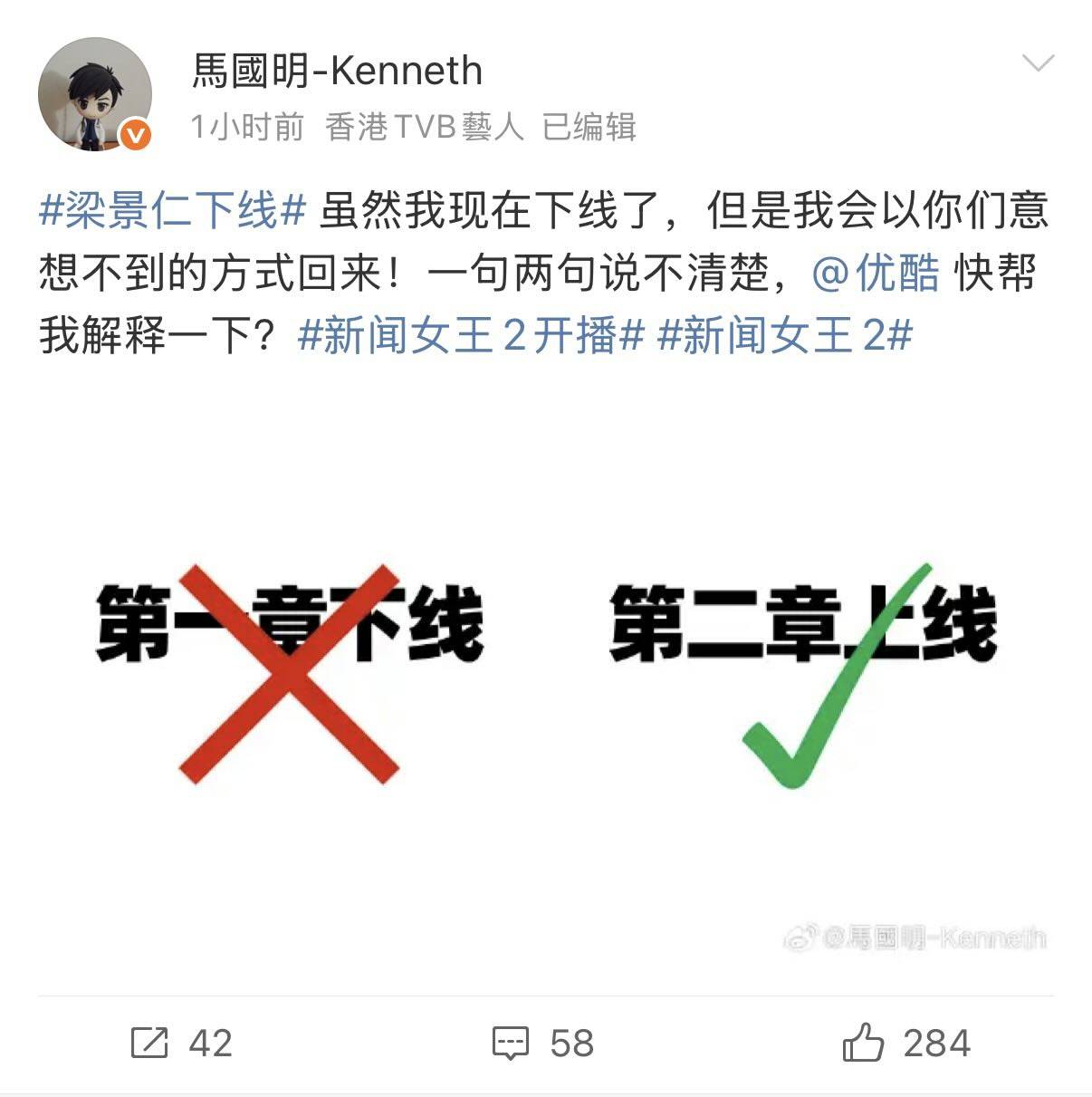Open the @优酷 mention link
The width and height of the screenshot is (1092, 1097).
point(876,274)
